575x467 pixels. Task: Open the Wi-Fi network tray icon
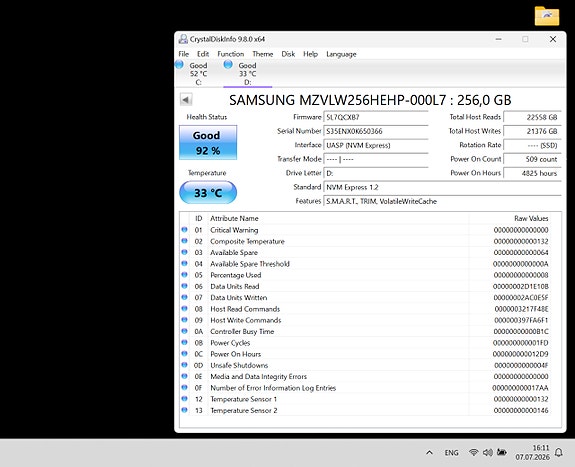[x=473, y=452]
